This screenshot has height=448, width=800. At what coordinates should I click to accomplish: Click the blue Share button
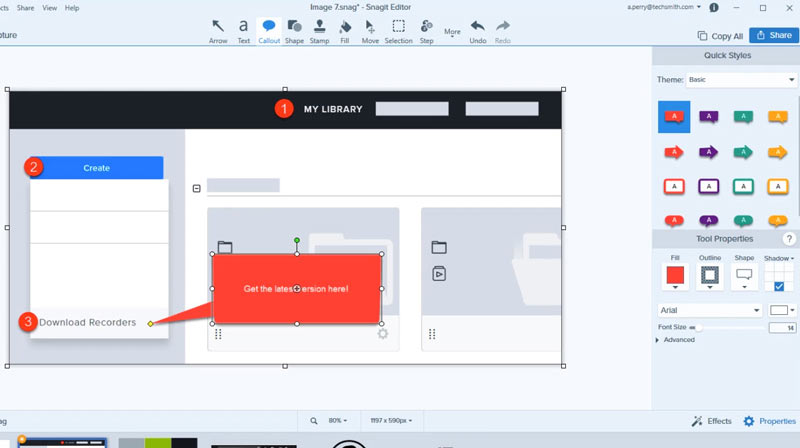[773, 35]
